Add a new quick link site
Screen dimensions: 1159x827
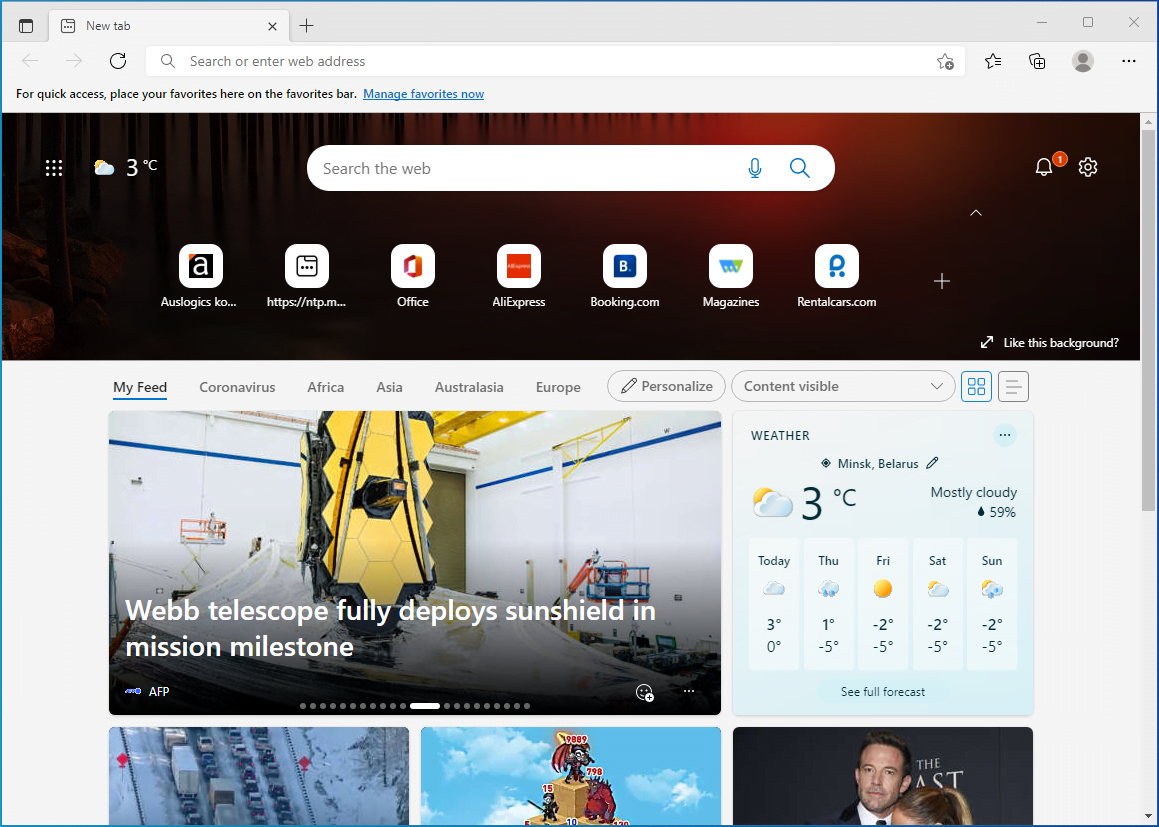[x=942, y=281]
